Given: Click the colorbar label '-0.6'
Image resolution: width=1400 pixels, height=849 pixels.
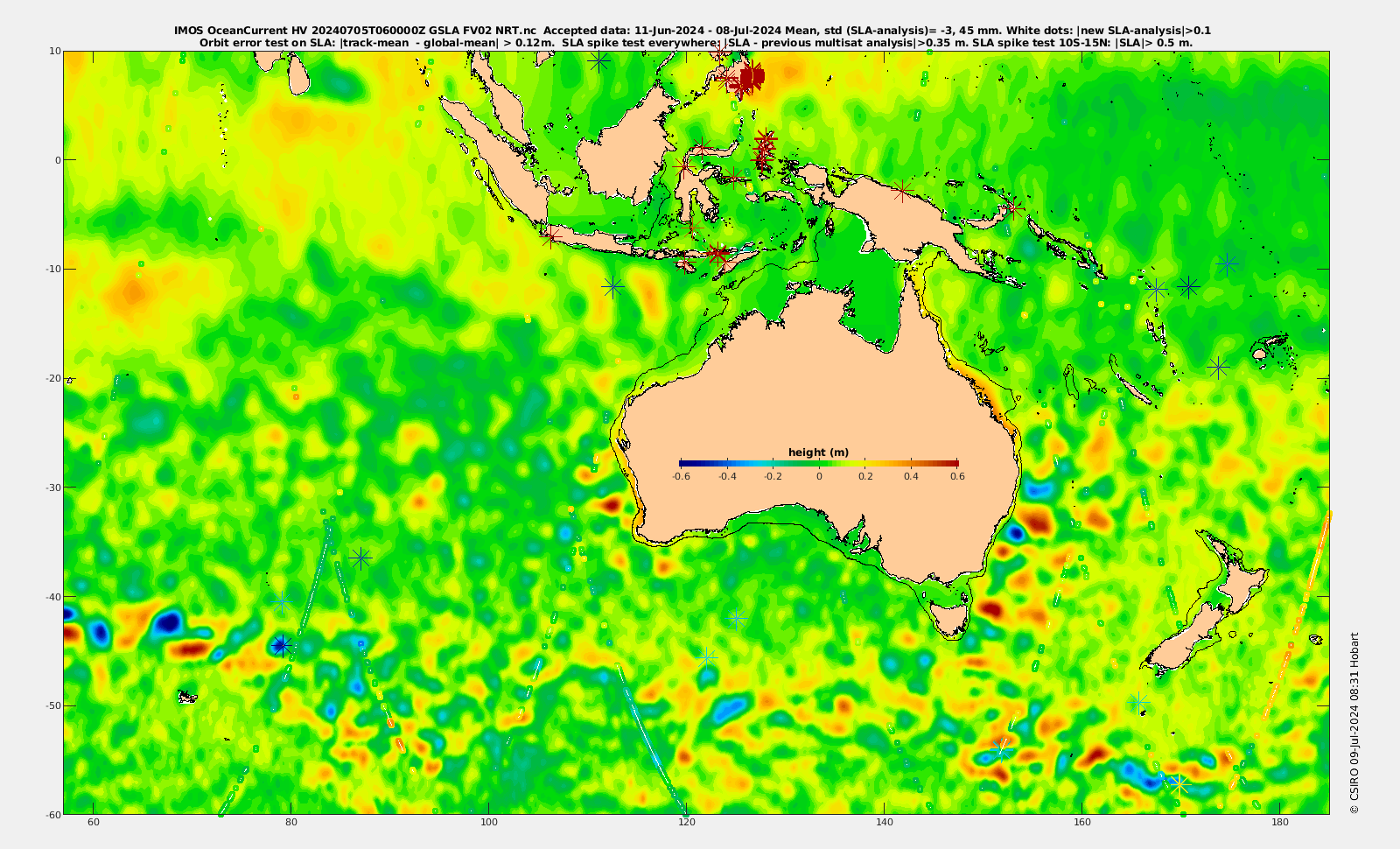Looking at the screenshot, I should tap(681, 476).
